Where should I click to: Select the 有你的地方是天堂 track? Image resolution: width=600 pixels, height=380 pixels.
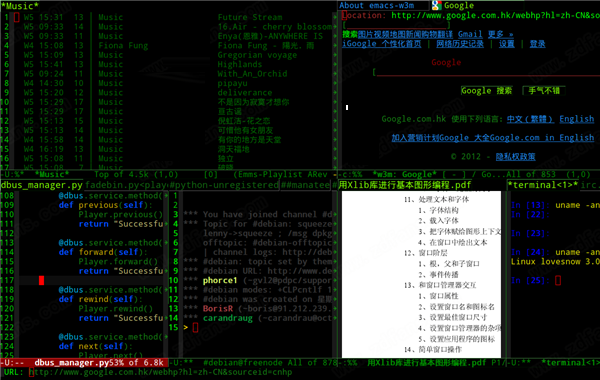click(249, 140)
